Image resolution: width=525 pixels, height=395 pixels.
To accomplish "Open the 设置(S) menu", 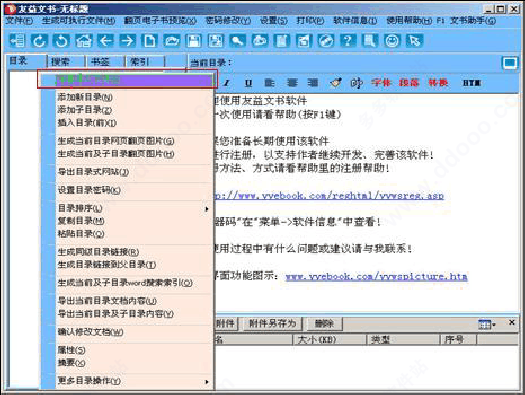I will 274,21.
